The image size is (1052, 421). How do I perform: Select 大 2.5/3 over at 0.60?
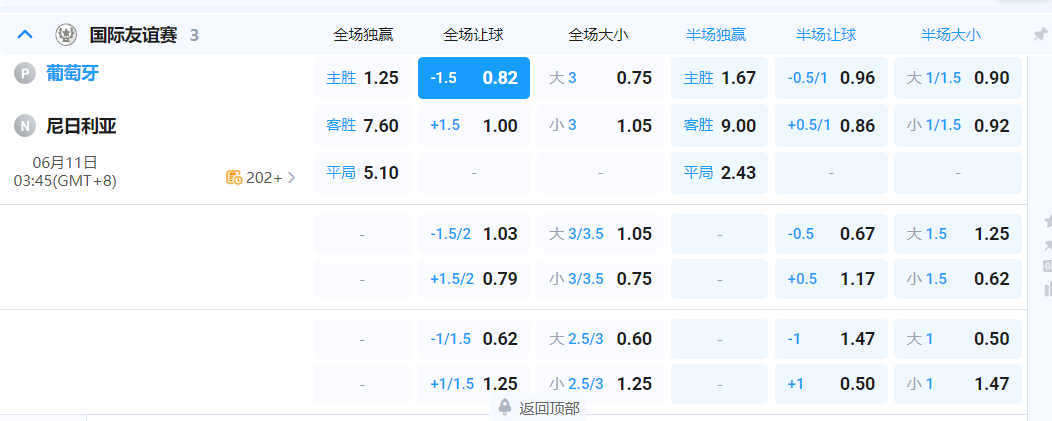(600, 339)
